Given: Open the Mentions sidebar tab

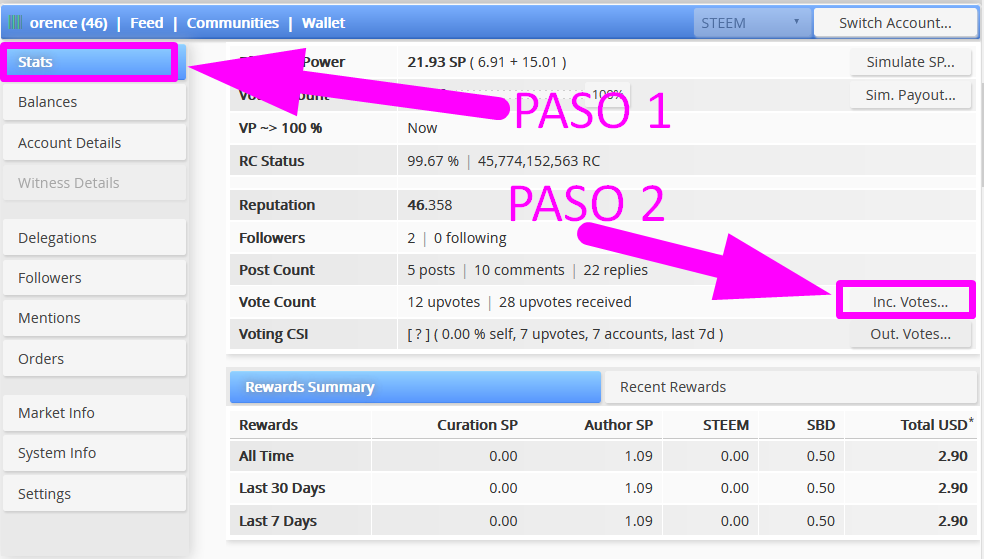Looking at the screenshot, I should click(x=95, y=318).
